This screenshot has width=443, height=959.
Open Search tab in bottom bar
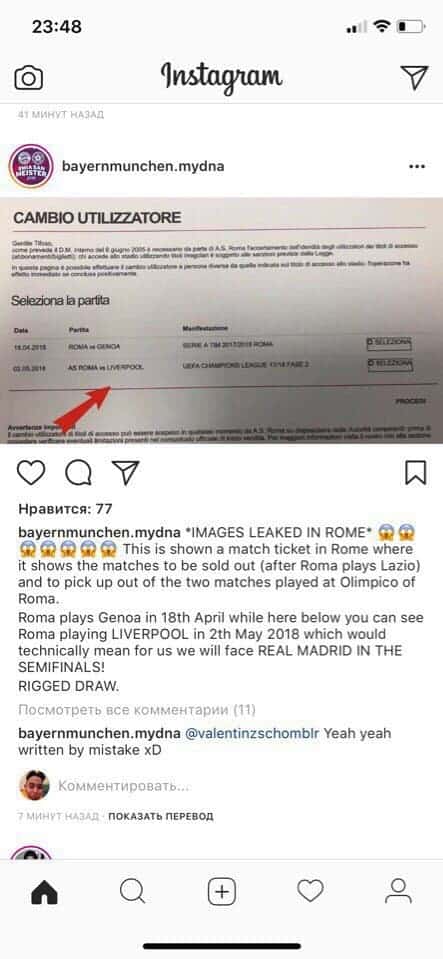click(133, 892)
